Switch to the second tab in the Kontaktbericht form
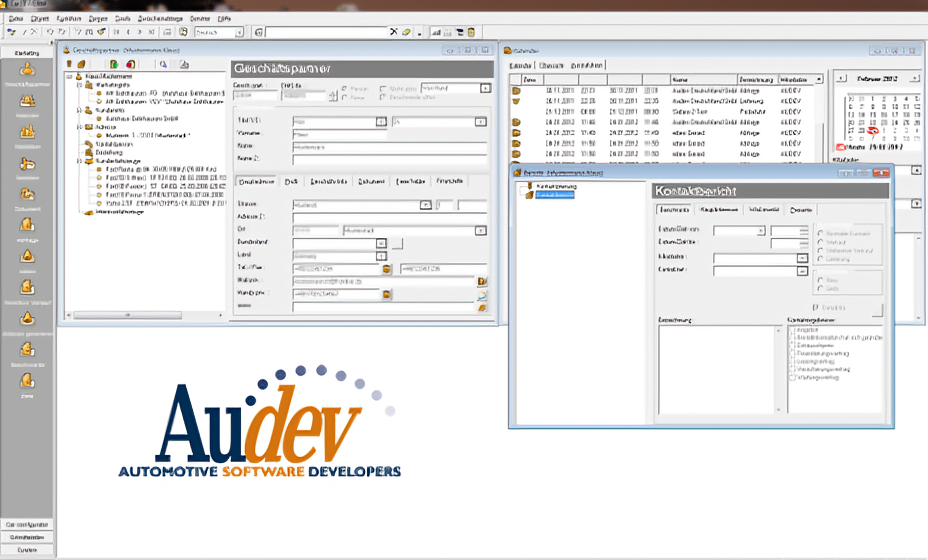928x560 pixels. pyautogui.click(x=719, y=209)
